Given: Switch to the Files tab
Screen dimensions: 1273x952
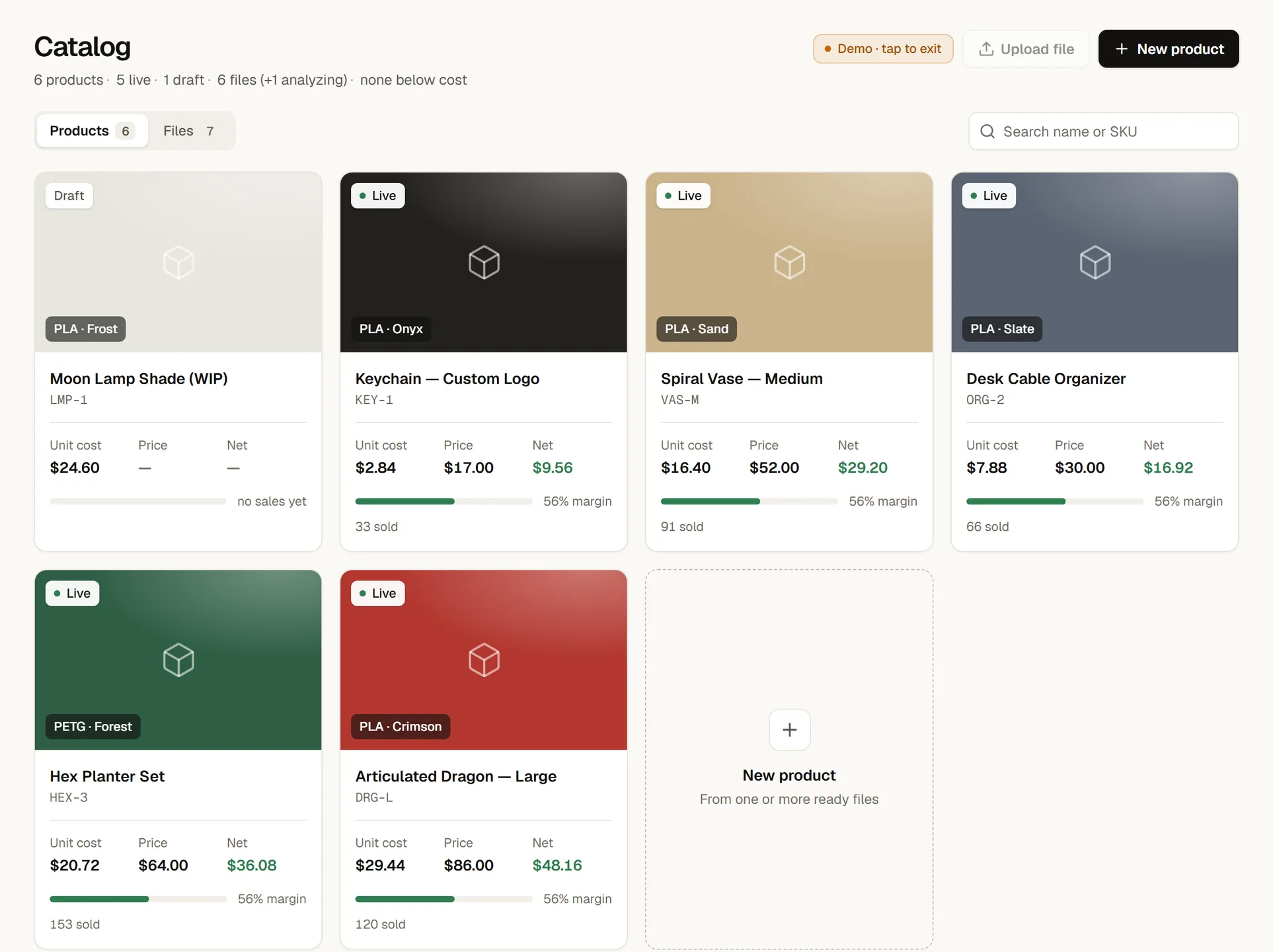Looking at the screenshot, I should 189,131.
